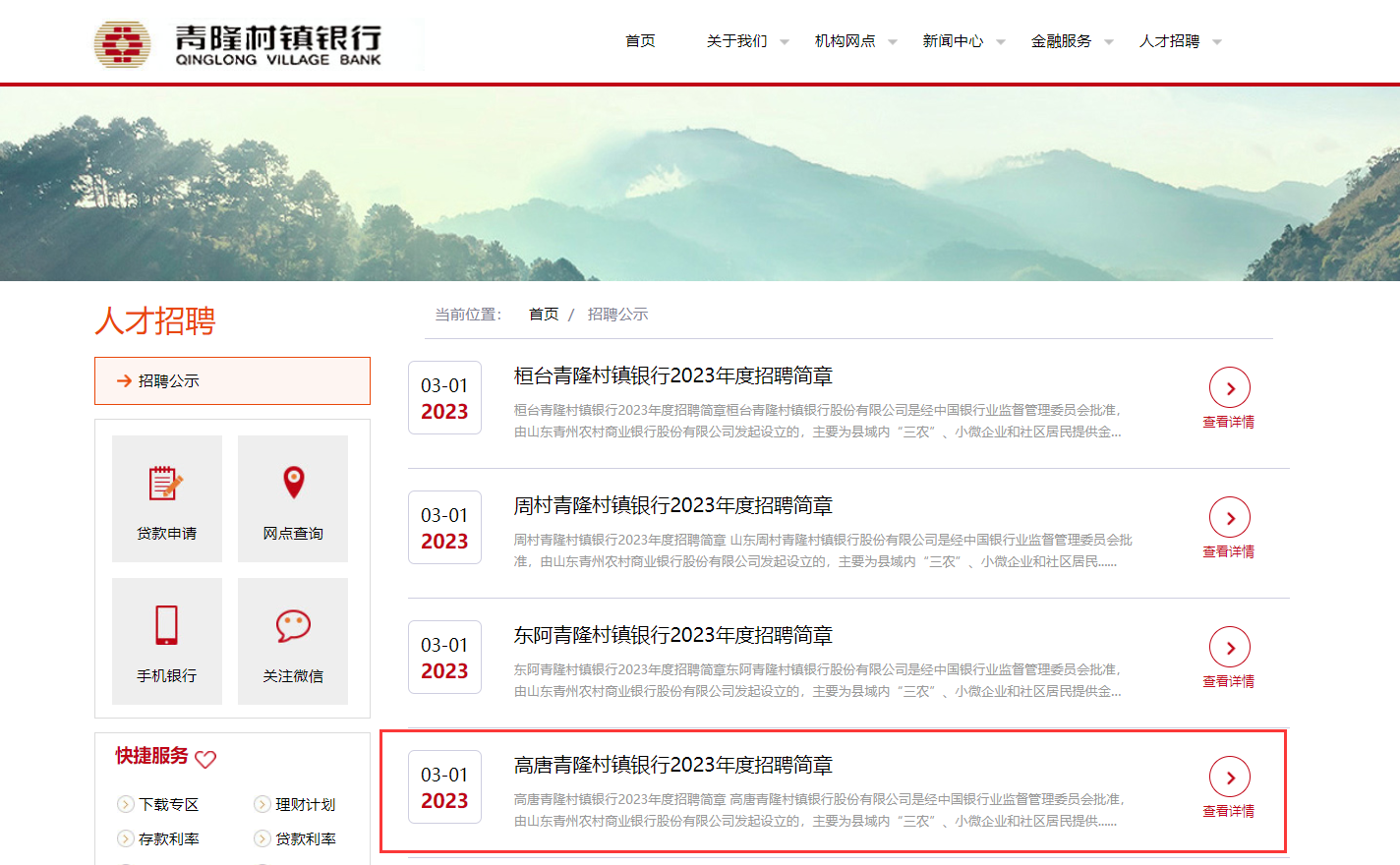This screenshot has width=1400, height=865.
Task: Expand the 新闻中心 dropdown arrow
Action: pyautogui.click(x=1001, y=41)
